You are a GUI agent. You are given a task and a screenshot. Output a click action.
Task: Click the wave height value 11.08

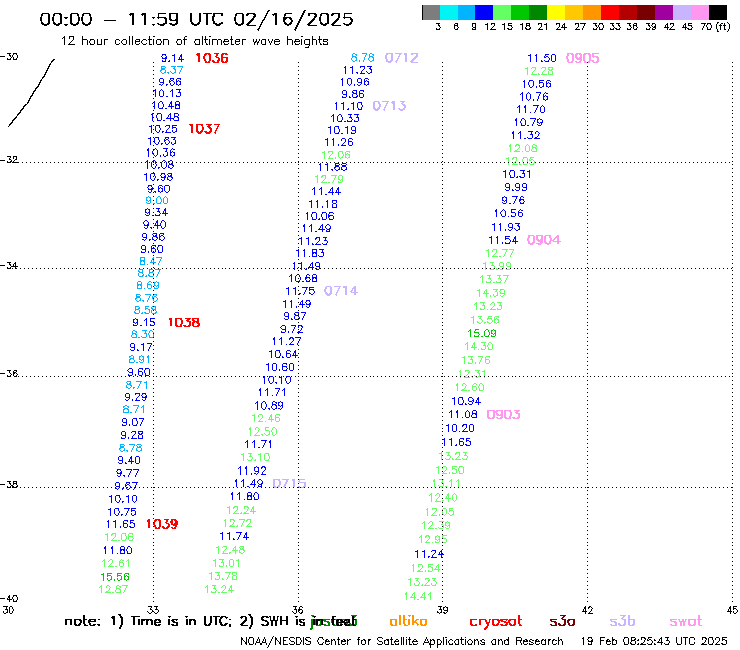pyautogui.click(x=462, y=414)
